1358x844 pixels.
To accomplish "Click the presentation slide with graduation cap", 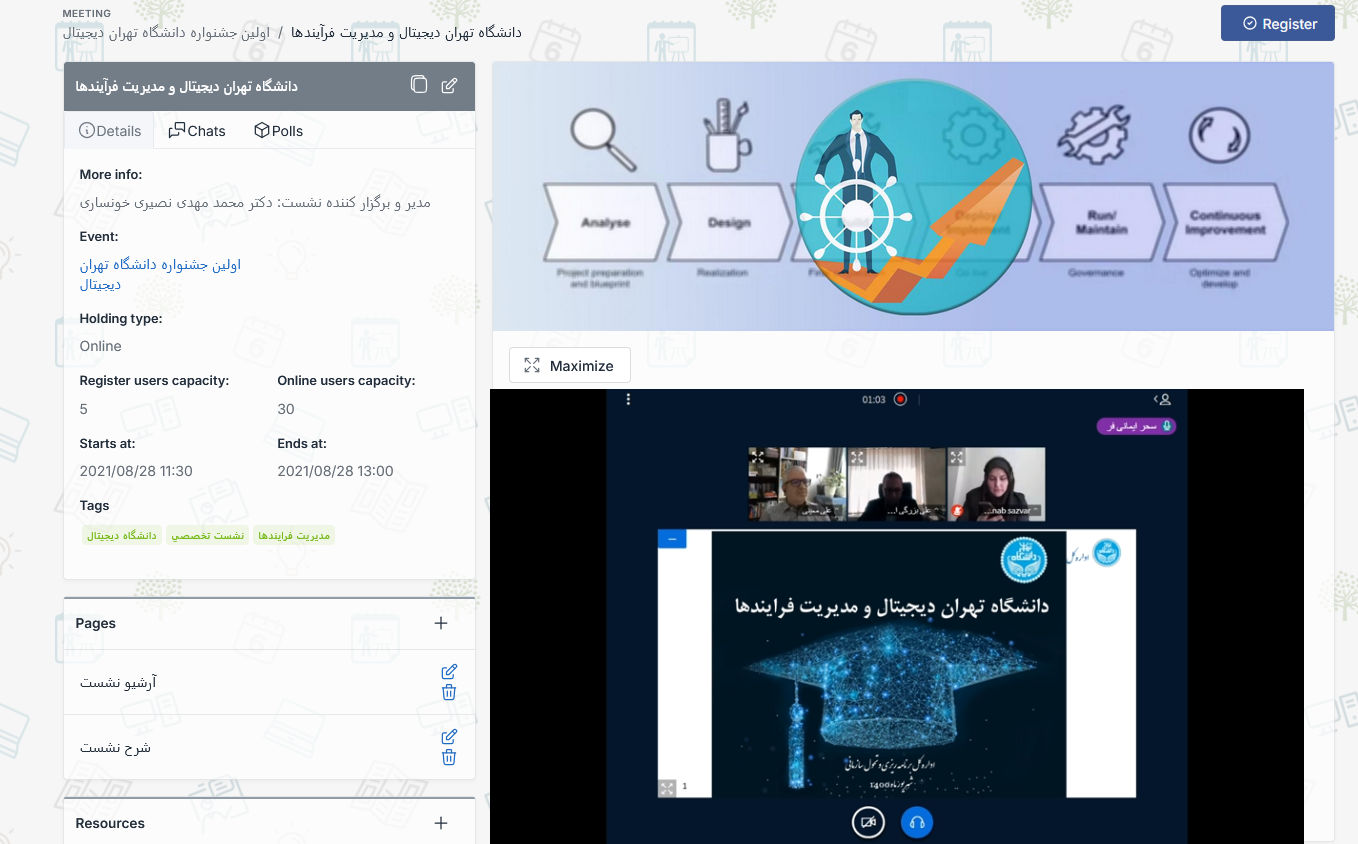I will click(889, 664).
